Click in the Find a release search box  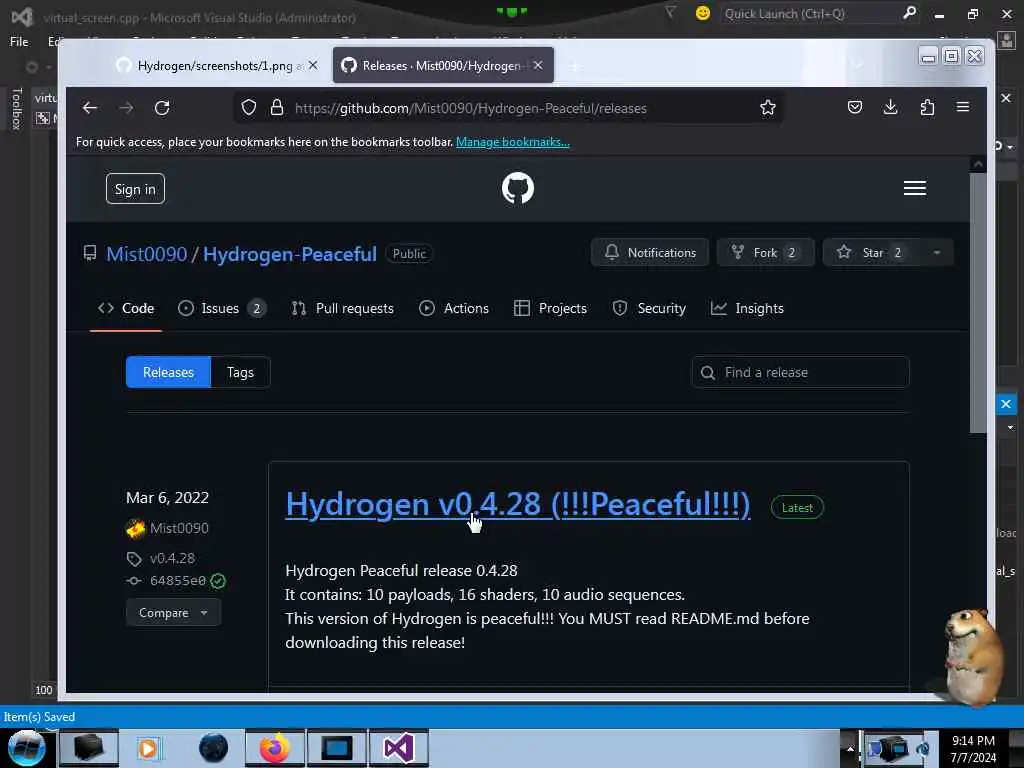(x=801, y=372)
